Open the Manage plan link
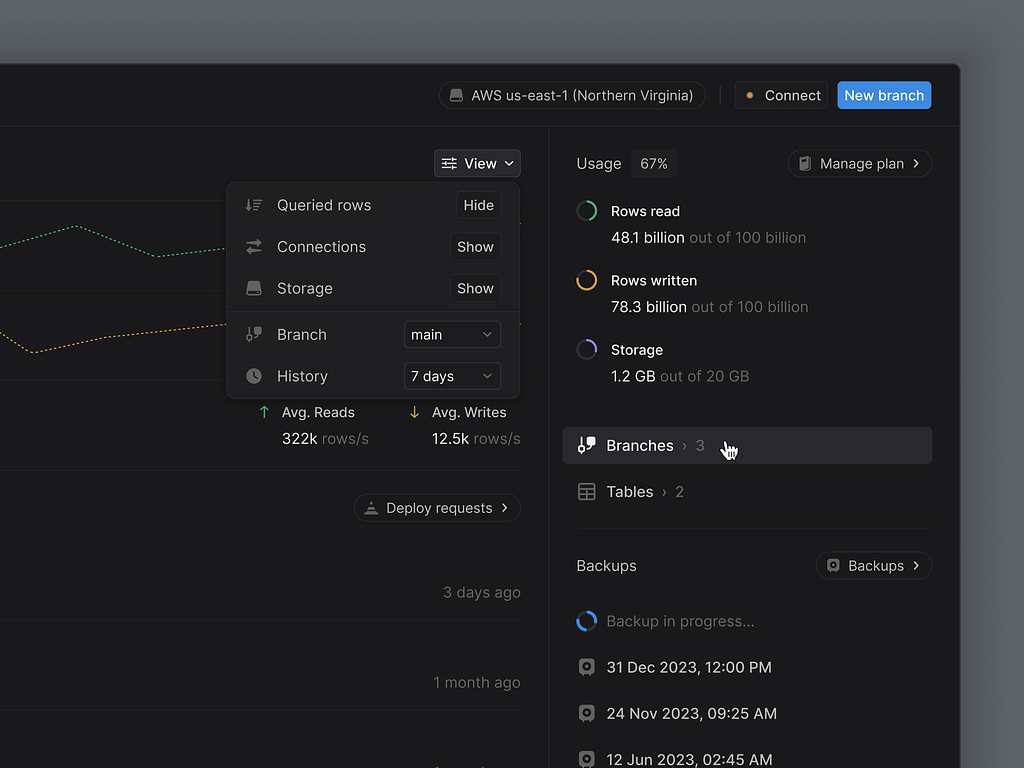Image resolution: width=1024 pixels, height=768 pixels. coord(860,163)
